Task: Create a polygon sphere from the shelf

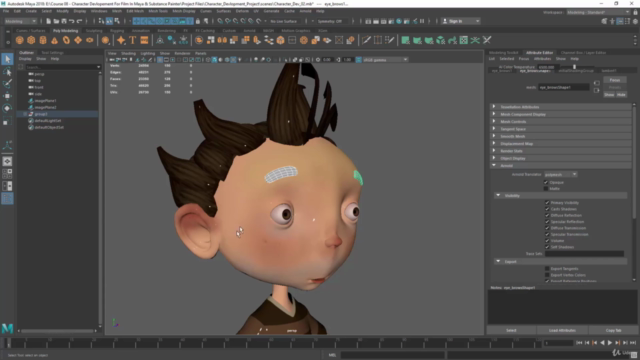Action: (x=19, y=40)
